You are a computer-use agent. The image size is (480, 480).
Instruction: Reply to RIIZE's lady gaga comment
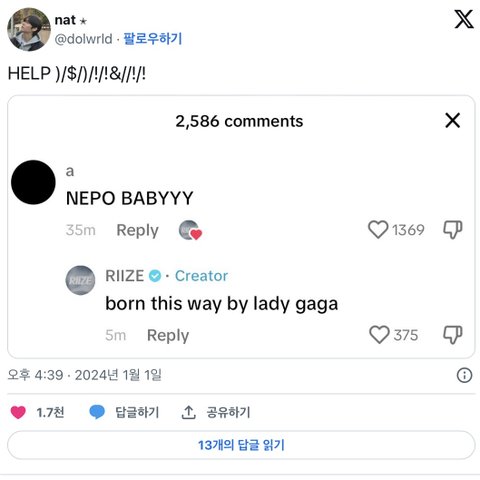pos(168,335)
